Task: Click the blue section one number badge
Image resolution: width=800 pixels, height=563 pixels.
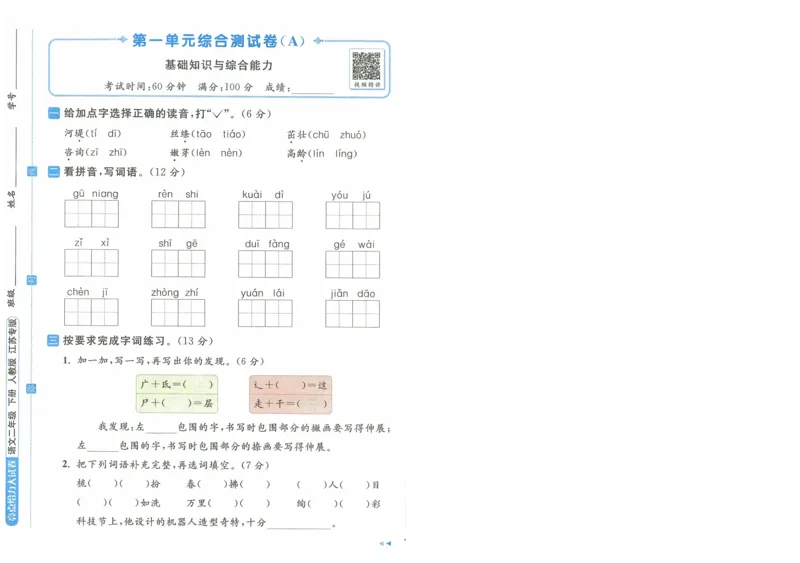Action: point(54,113)
